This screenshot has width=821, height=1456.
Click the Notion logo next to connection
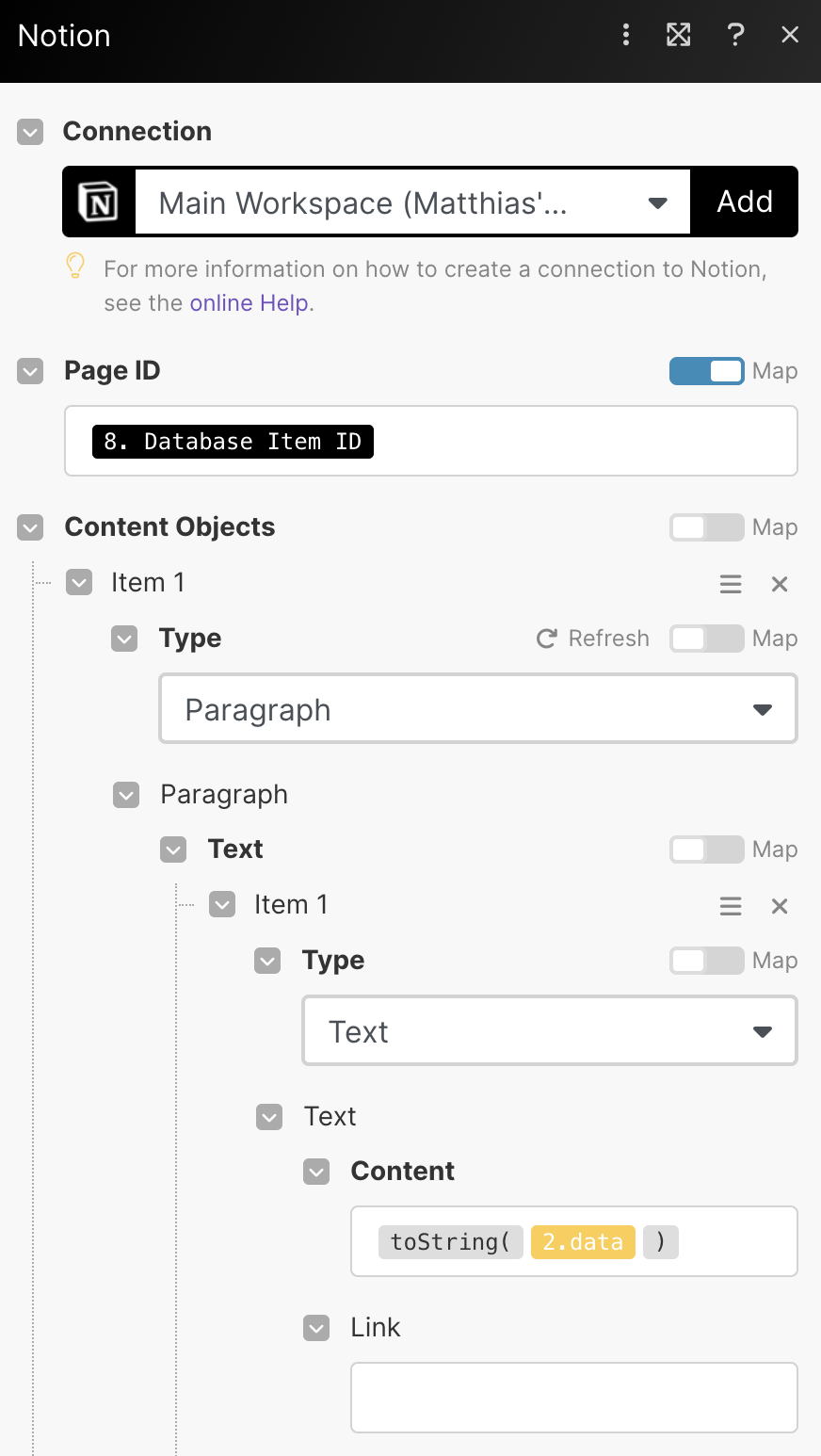click(x=99, y=202)
